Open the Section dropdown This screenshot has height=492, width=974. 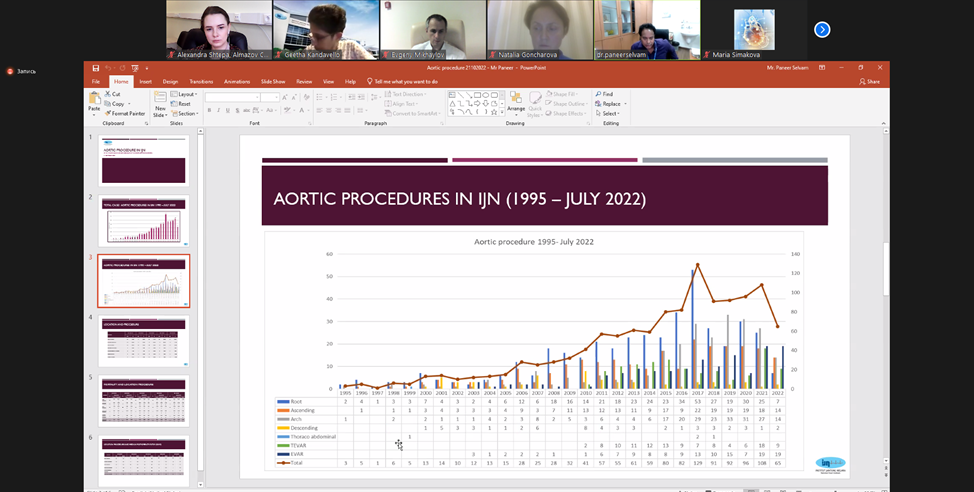(187, 113)
